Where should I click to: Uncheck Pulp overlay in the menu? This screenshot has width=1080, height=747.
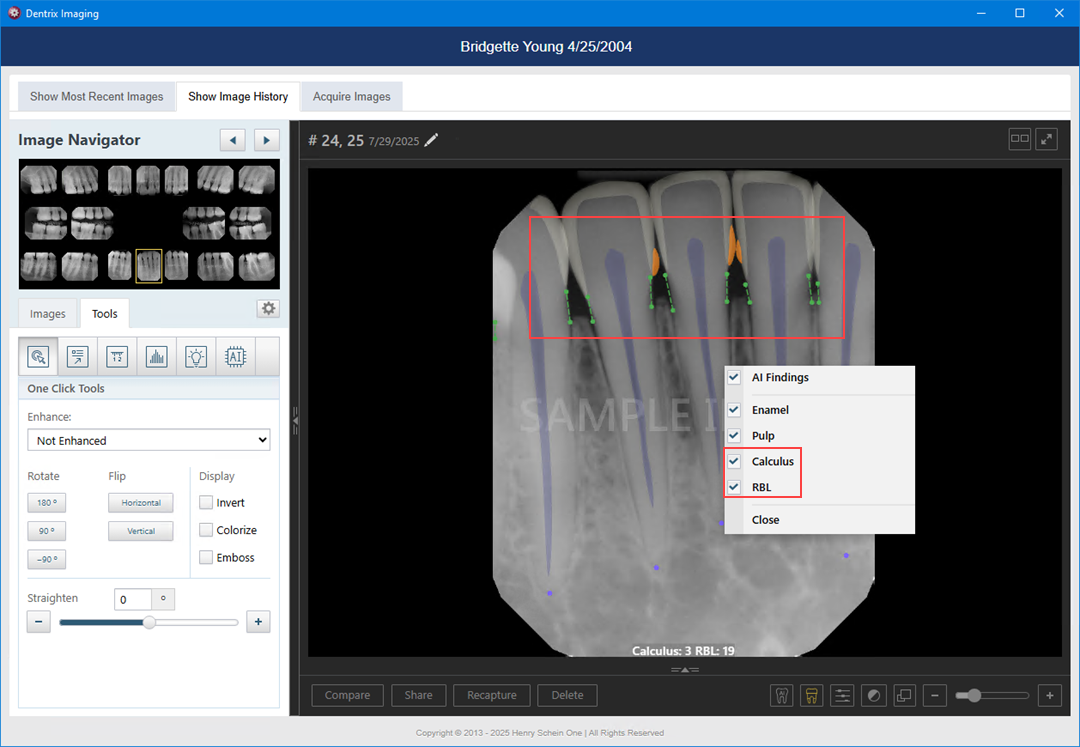click(x=734, y=436)
